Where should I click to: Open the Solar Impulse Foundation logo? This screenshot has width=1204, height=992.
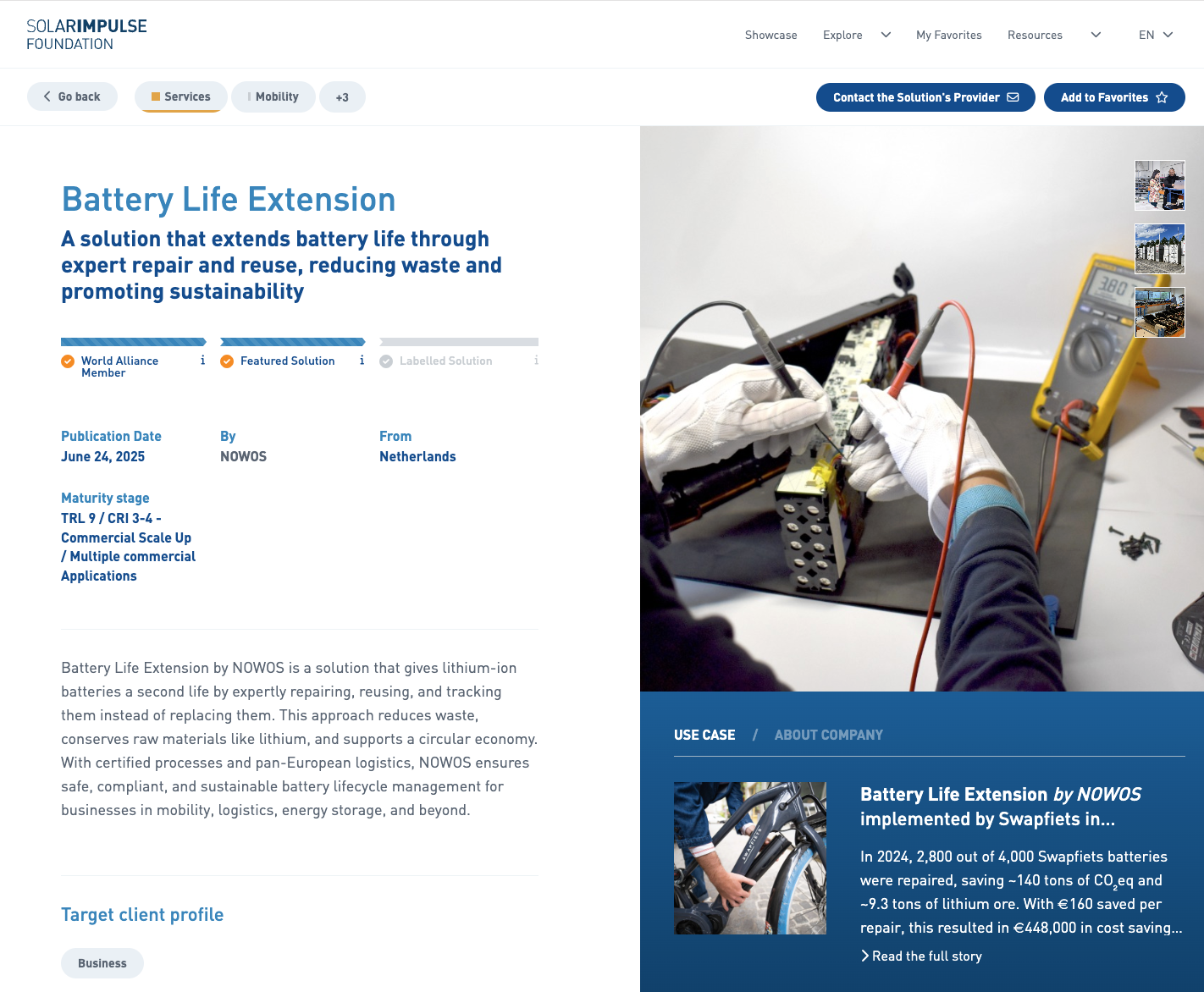pyautogui.click(x=86, y=34)
